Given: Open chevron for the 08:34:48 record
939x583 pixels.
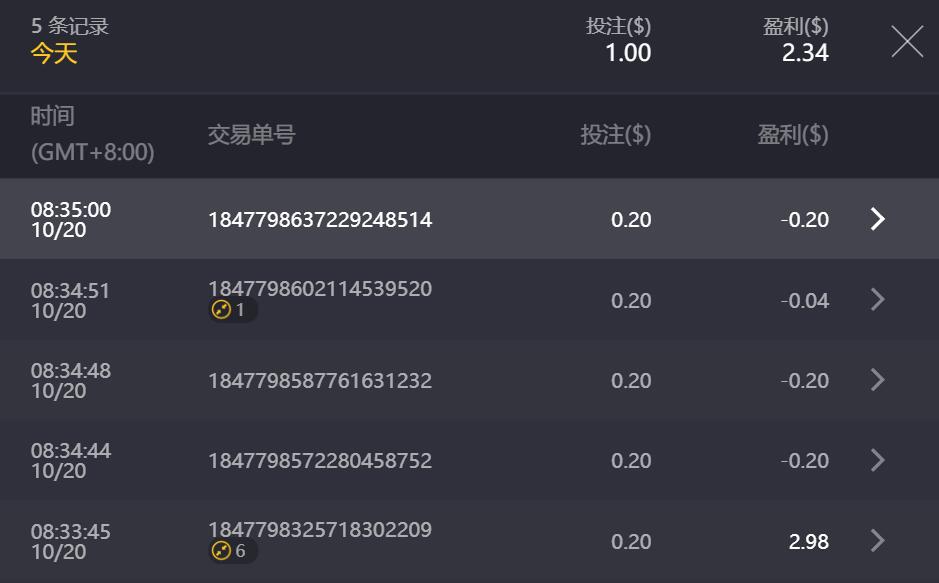Looking at the screenshot, I should pos(878,379).
